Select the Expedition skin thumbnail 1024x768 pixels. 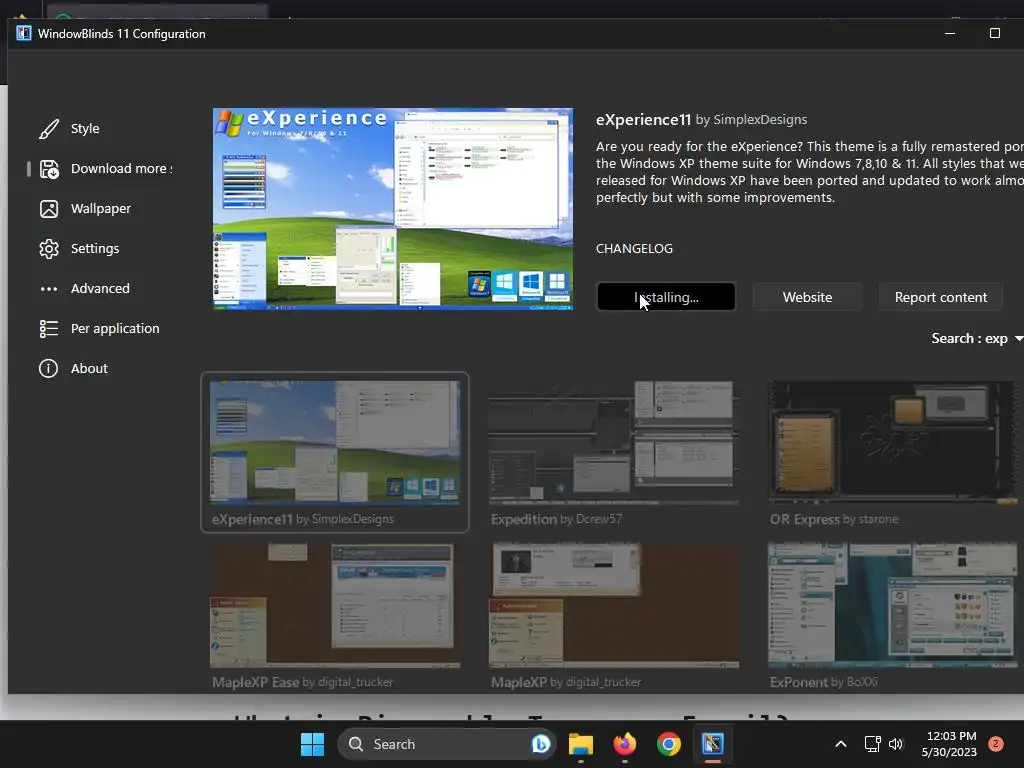point(614,443)
